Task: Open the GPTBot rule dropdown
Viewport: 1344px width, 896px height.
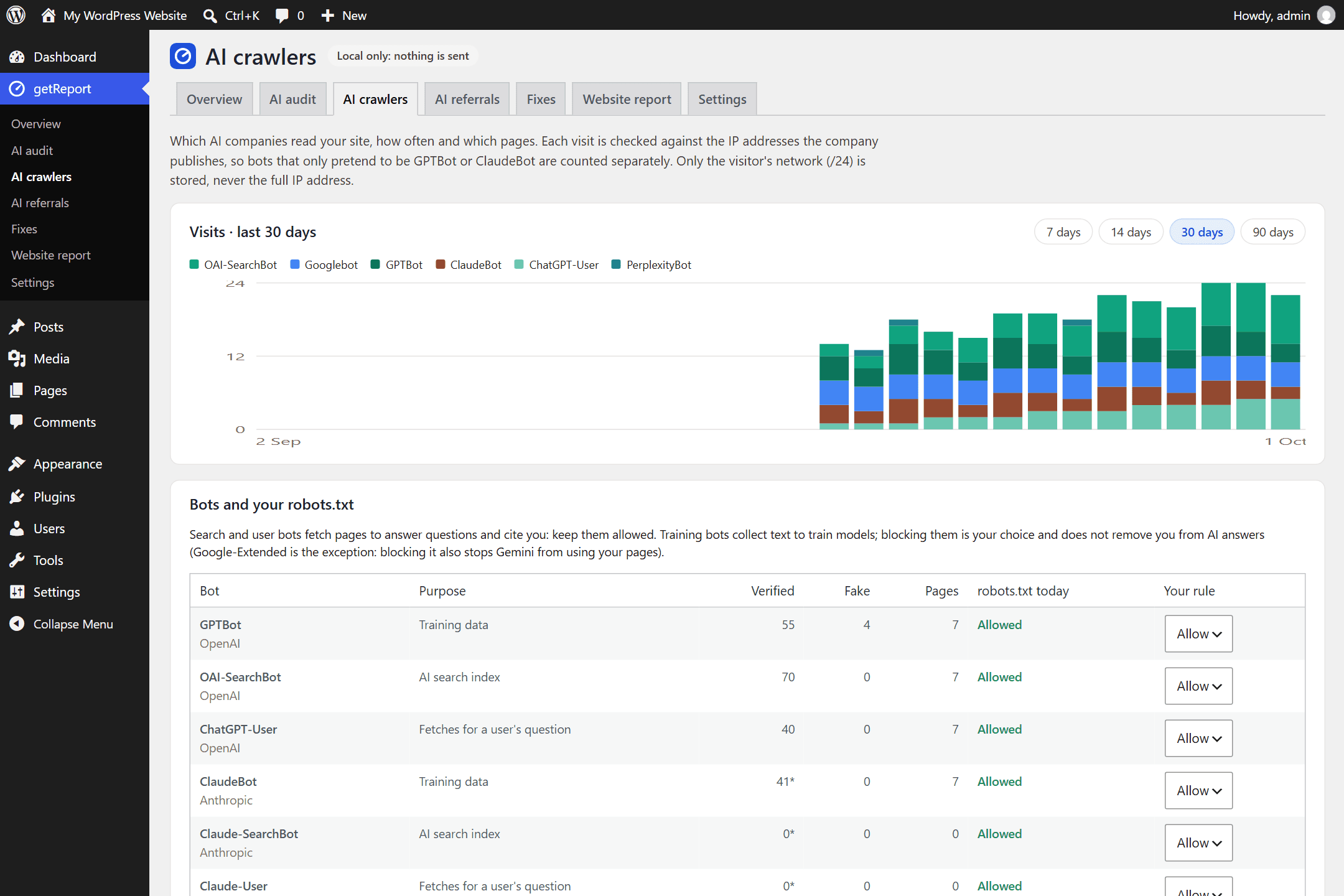Action: point(1198,634)
